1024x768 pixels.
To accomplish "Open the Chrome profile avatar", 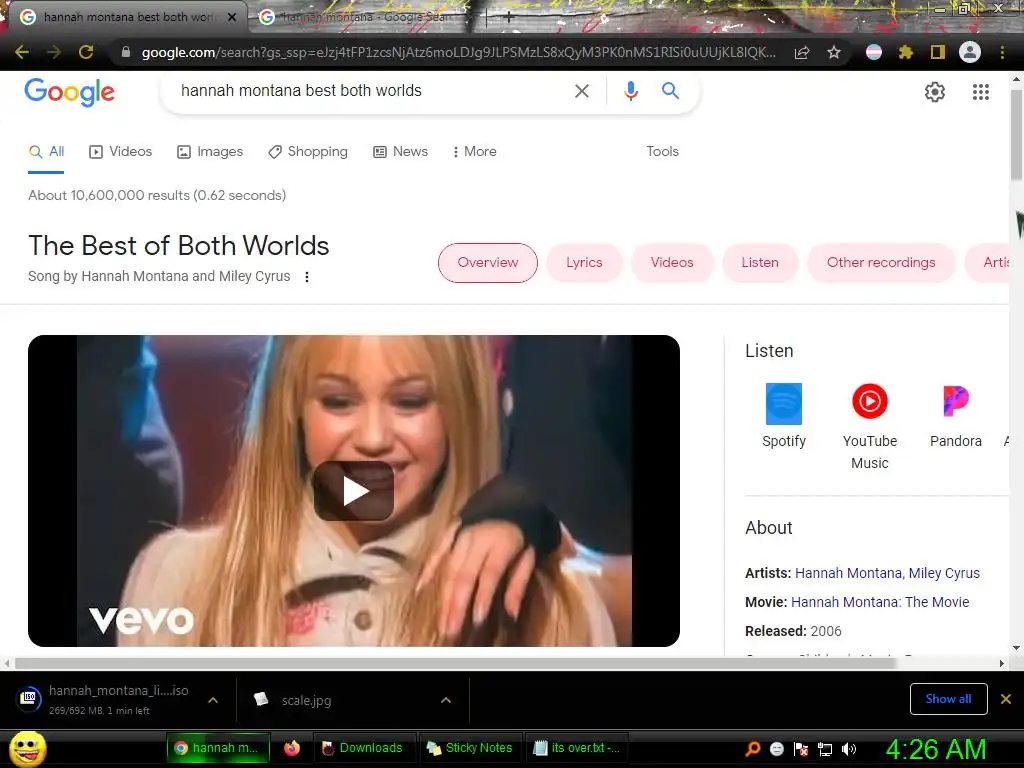I will coord(970,52).
